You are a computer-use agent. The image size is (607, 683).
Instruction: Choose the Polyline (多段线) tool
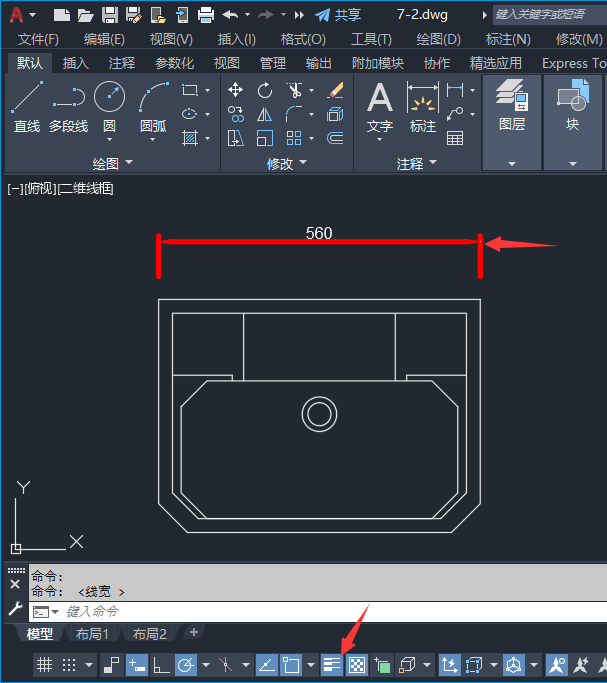[x=69, y=106]
